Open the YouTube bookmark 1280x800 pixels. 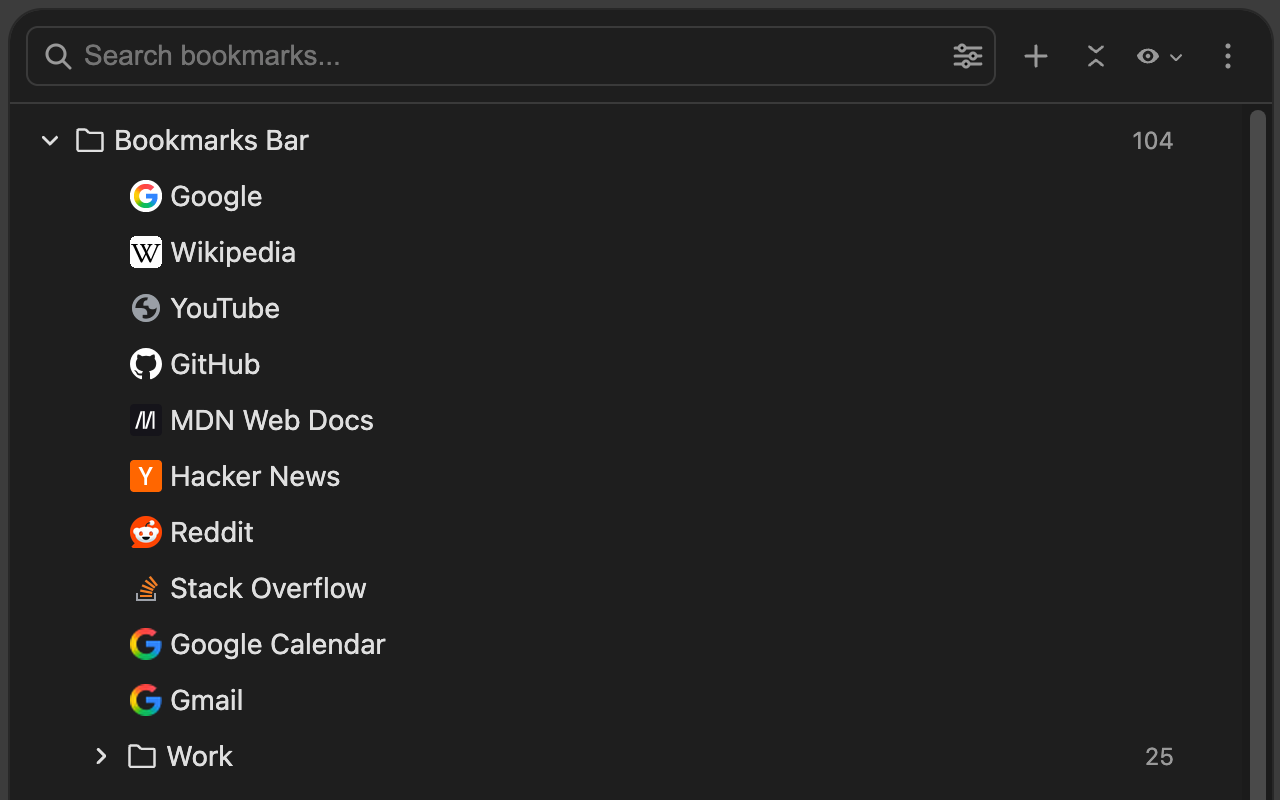tap(224, 308)
